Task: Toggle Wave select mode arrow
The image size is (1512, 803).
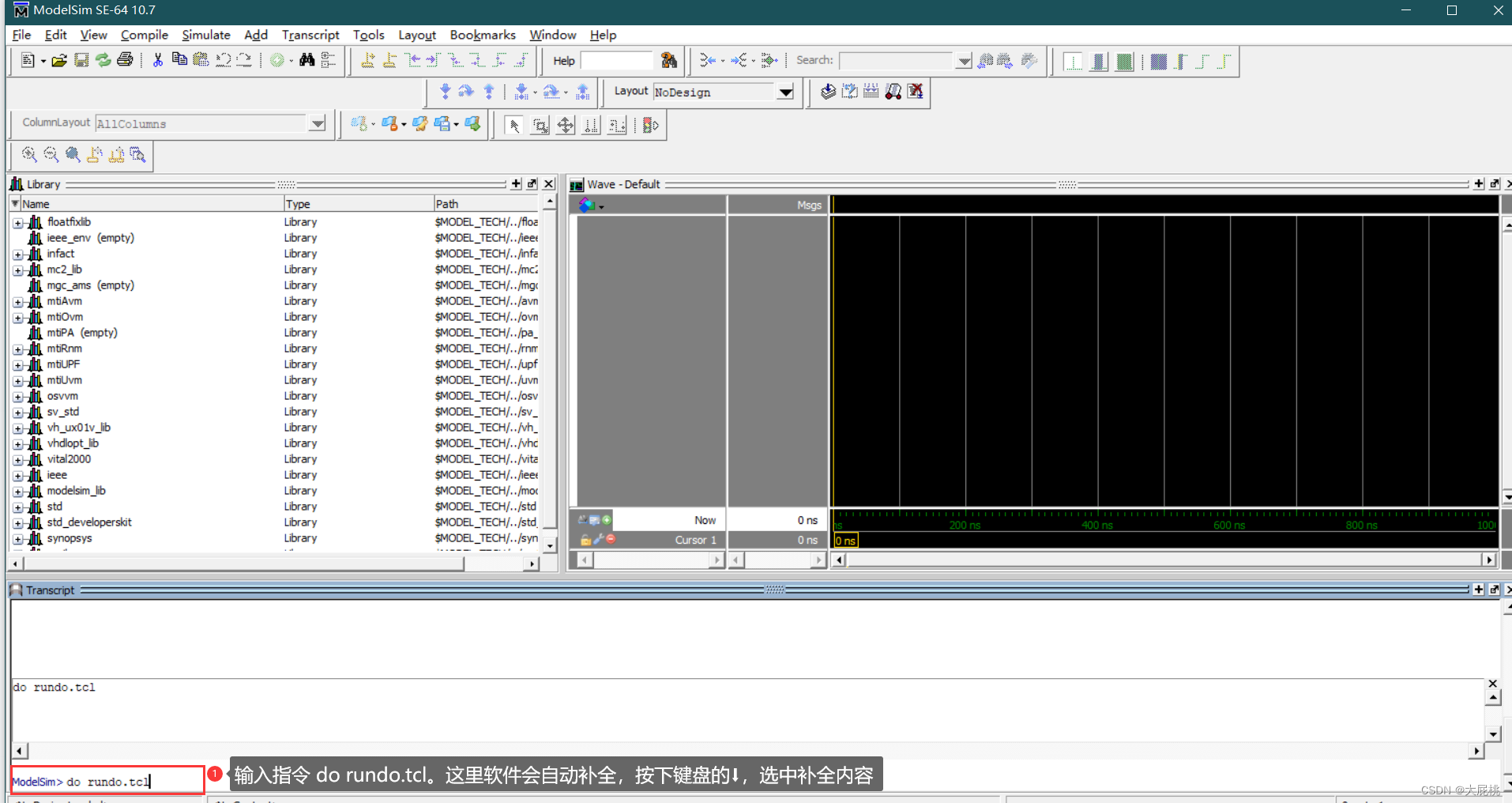Action: tap(514, 126)
